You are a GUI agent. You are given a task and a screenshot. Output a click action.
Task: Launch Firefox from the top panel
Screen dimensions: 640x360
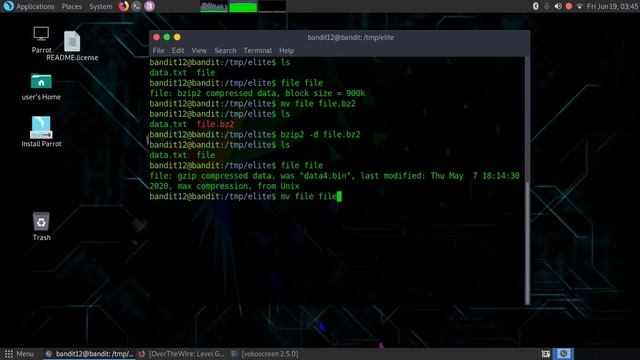pos(124,6)
